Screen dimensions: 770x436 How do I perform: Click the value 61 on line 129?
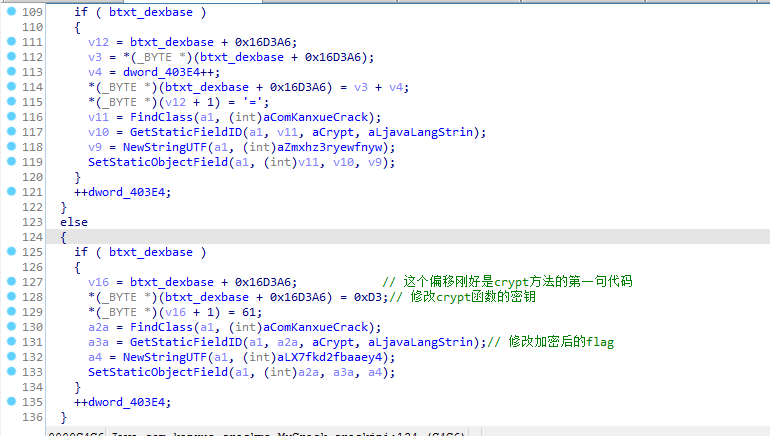(249, 312)
